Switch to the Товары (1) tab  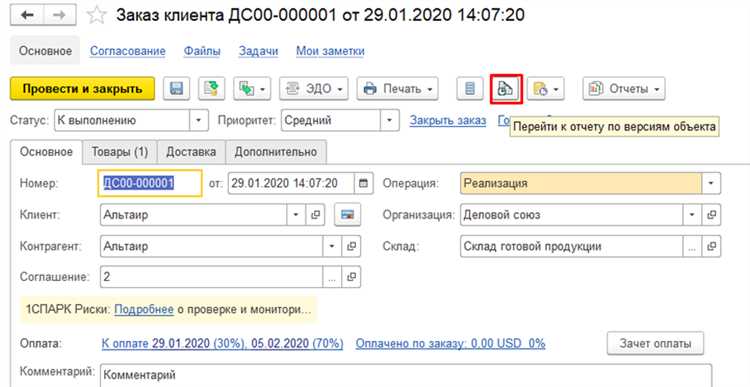[120, 152]
